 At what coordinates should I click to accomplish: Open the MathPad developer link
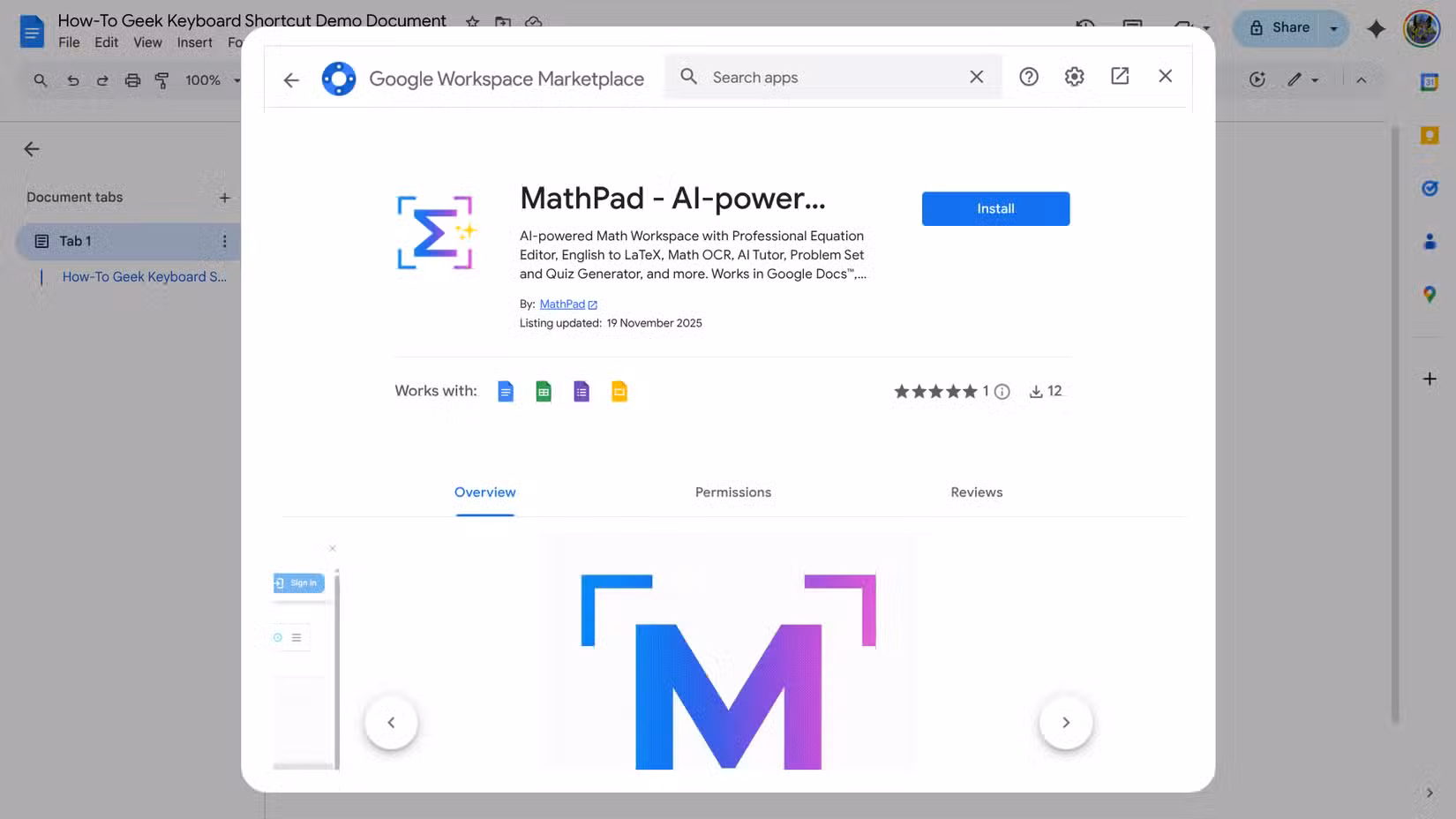562,304
